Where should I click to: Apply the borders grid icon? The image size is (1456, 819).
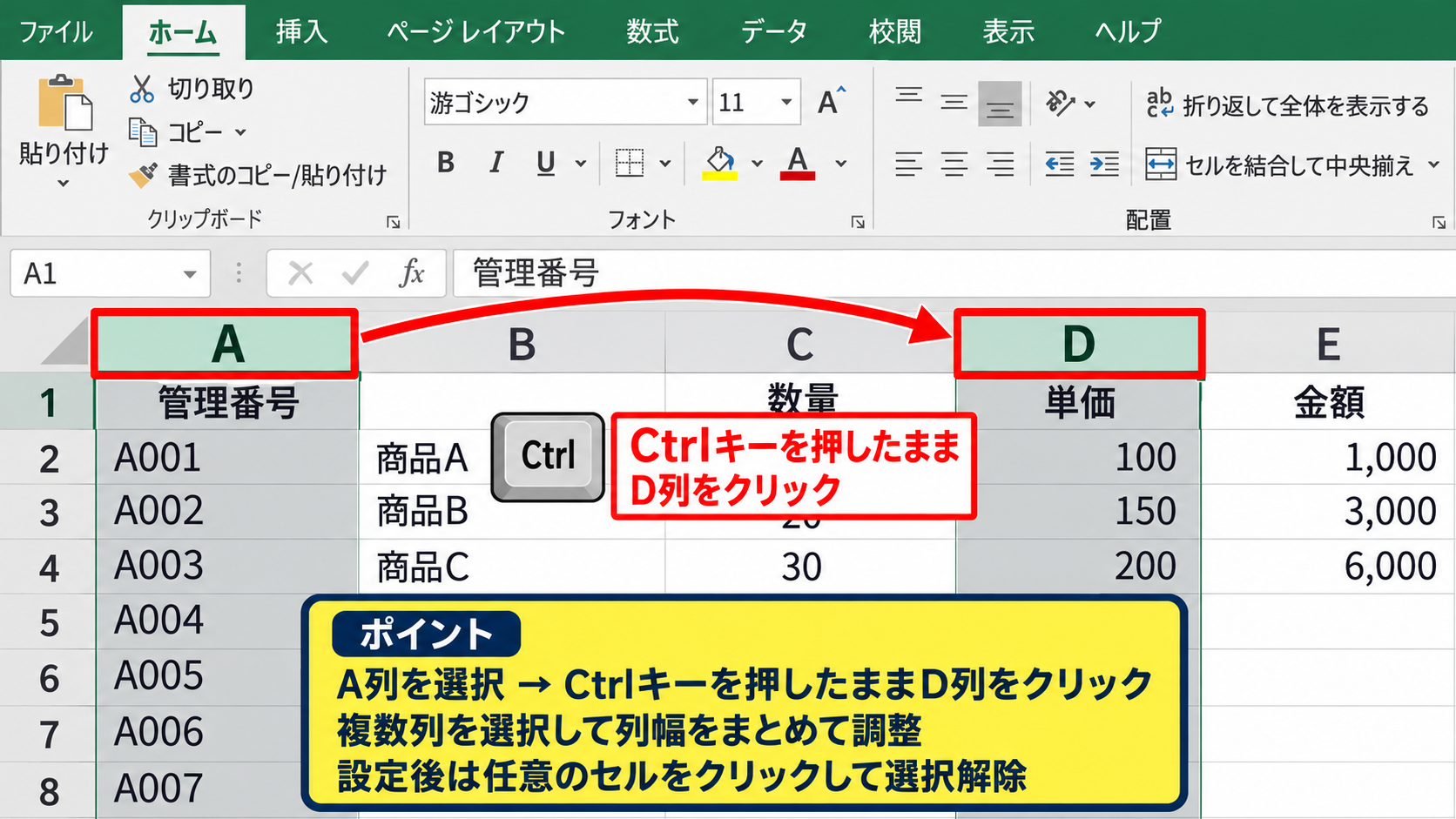(630, 163)
